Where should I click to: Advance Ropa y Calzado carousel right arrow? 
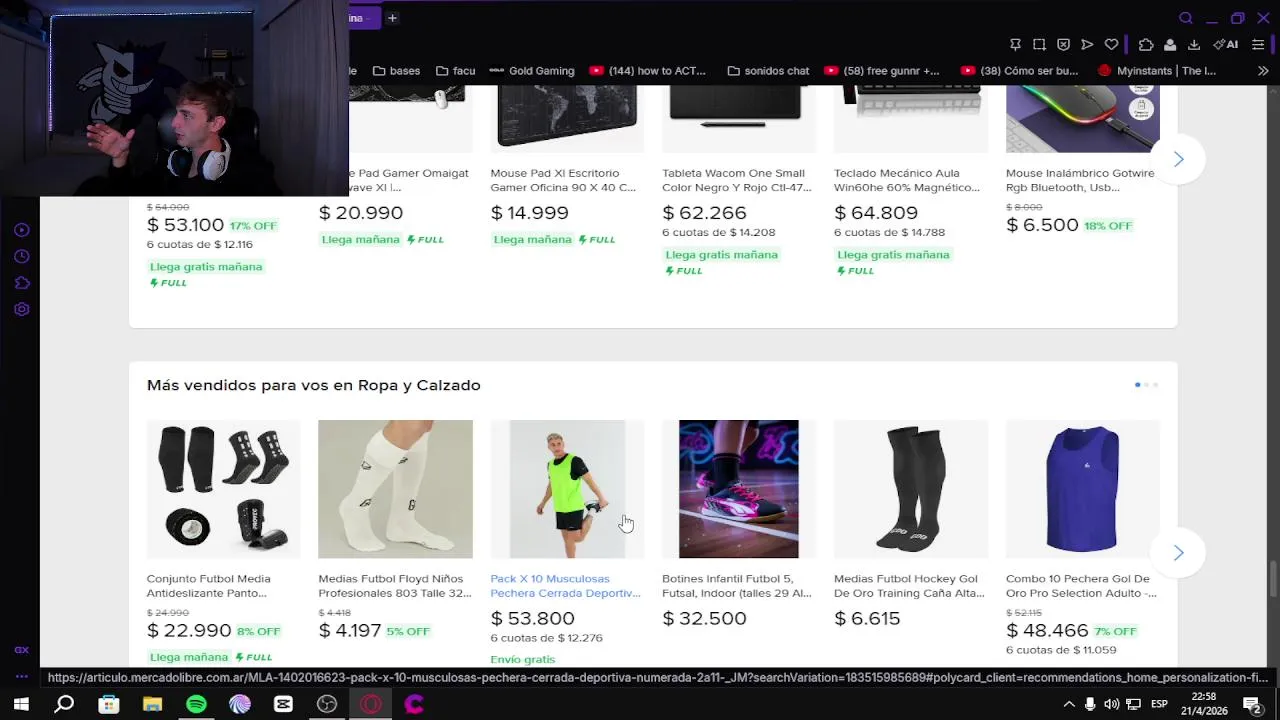[x=1178, y=553]
